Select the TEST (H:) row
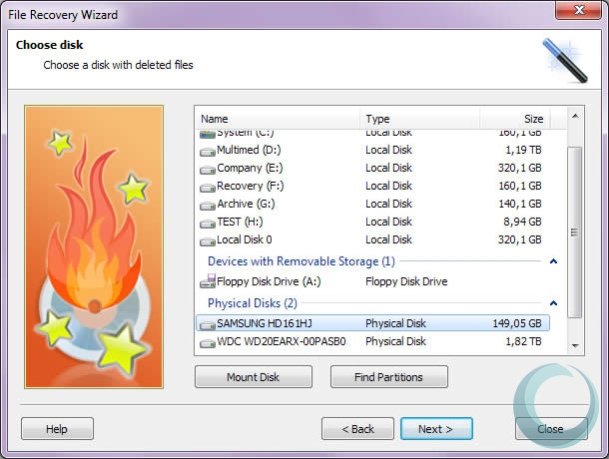The image size is (609, 459). (373, 222)
